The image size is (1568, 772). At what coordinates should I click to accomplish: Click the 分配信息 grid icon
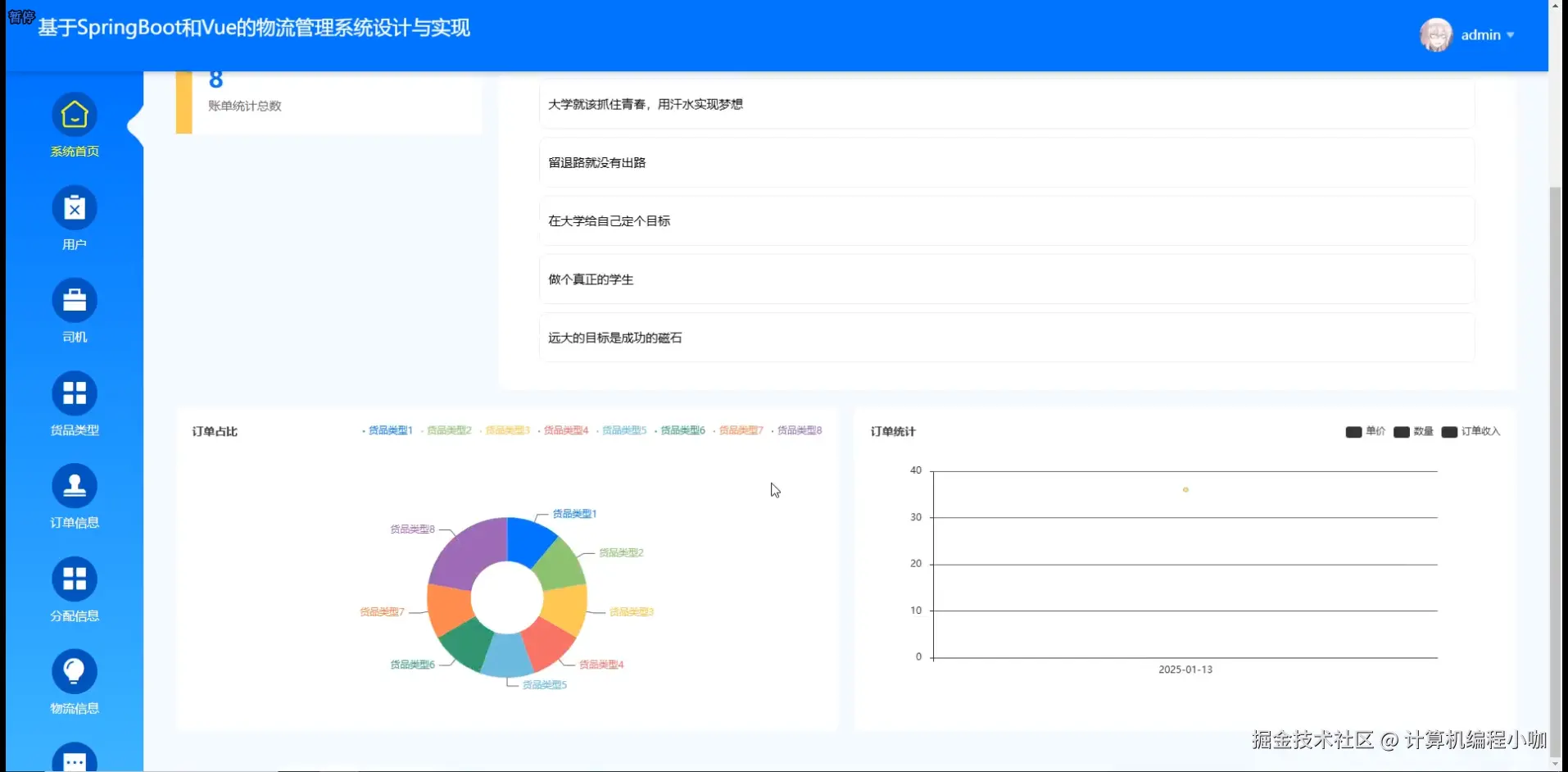(75, 579)
